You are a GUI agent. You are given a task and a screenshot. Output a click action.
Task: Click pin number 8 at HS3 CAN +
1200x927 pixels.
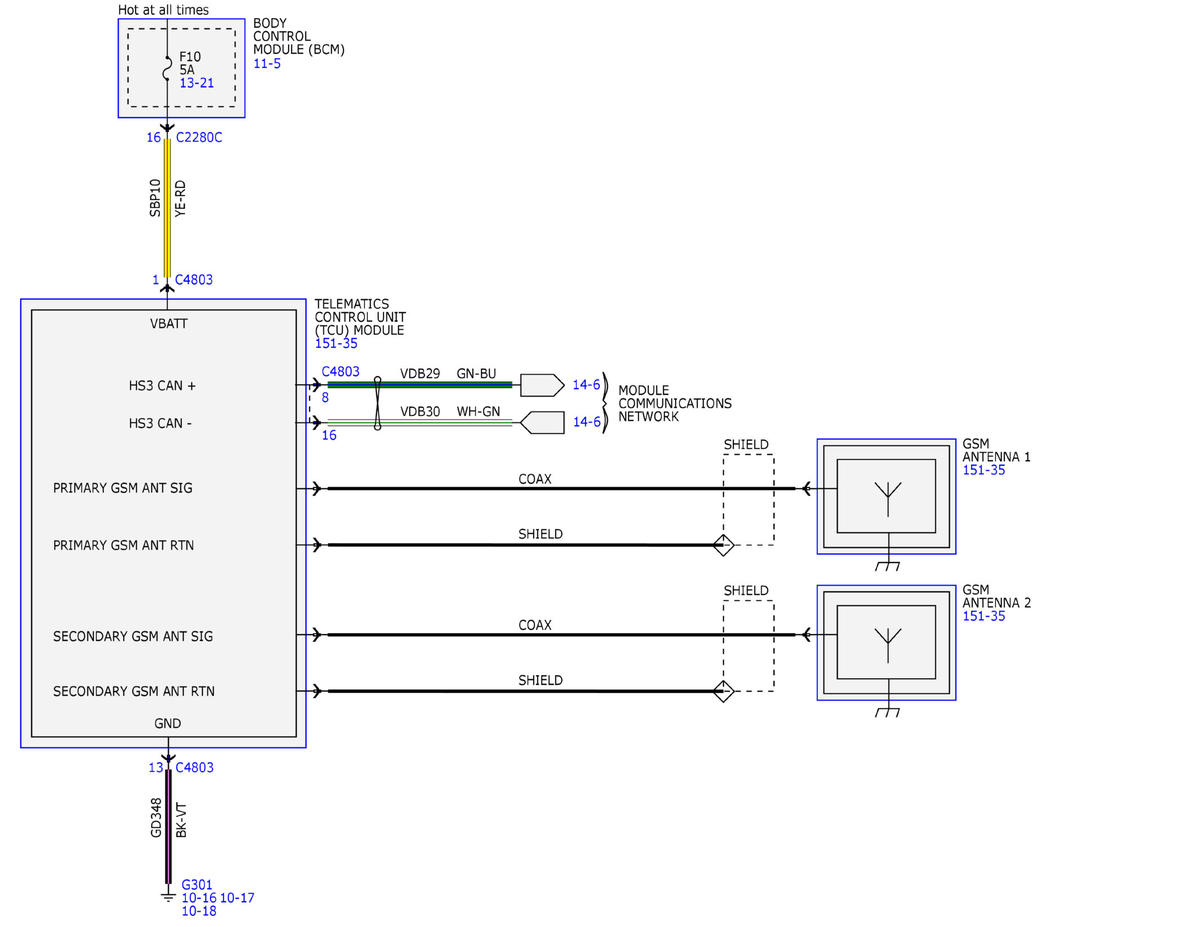click(x=326, y=397)
